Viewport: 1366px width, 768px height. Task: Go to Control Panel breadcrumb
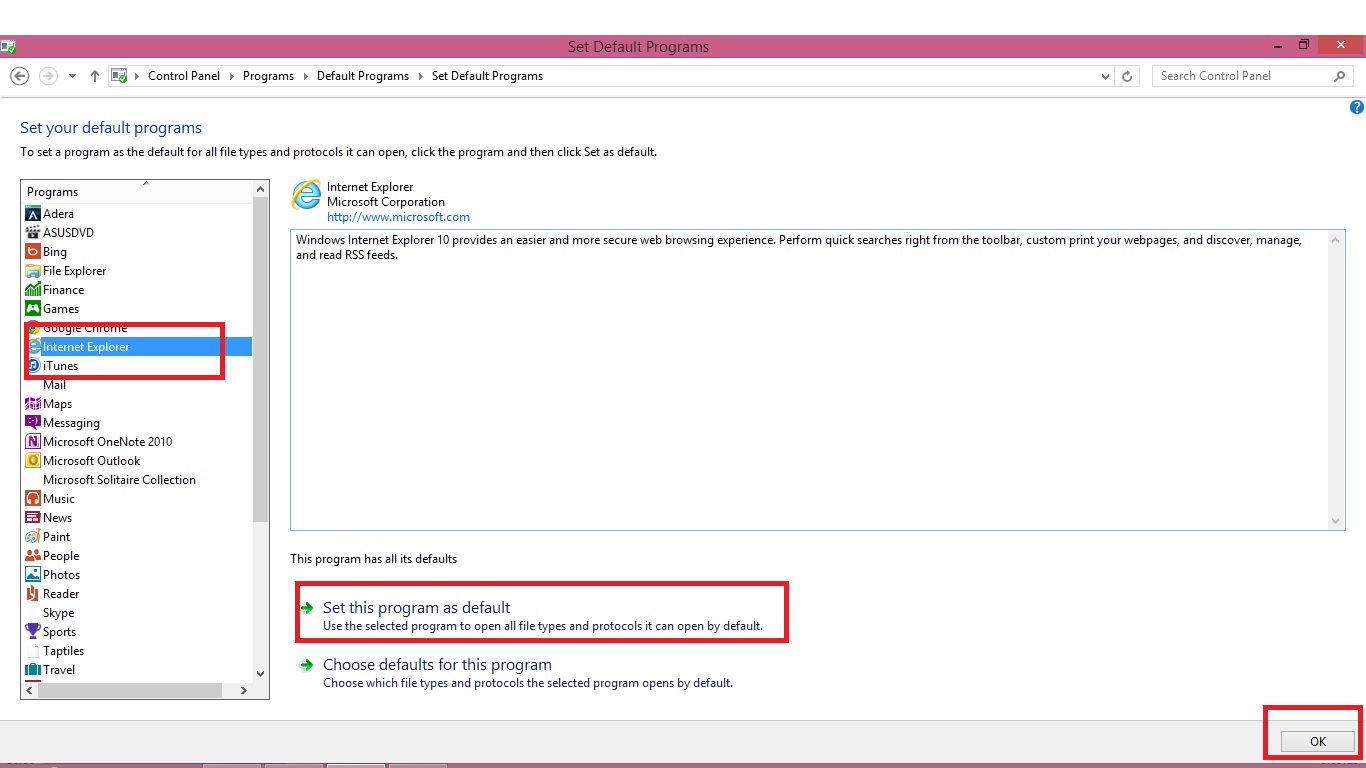coord(184,76)
